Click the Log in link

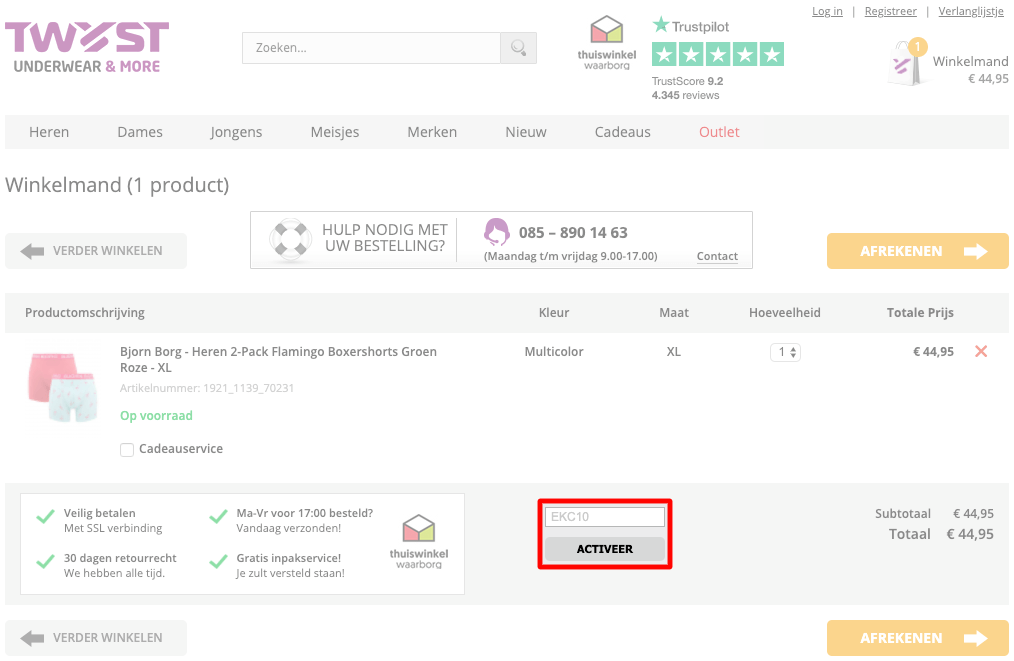827,11
